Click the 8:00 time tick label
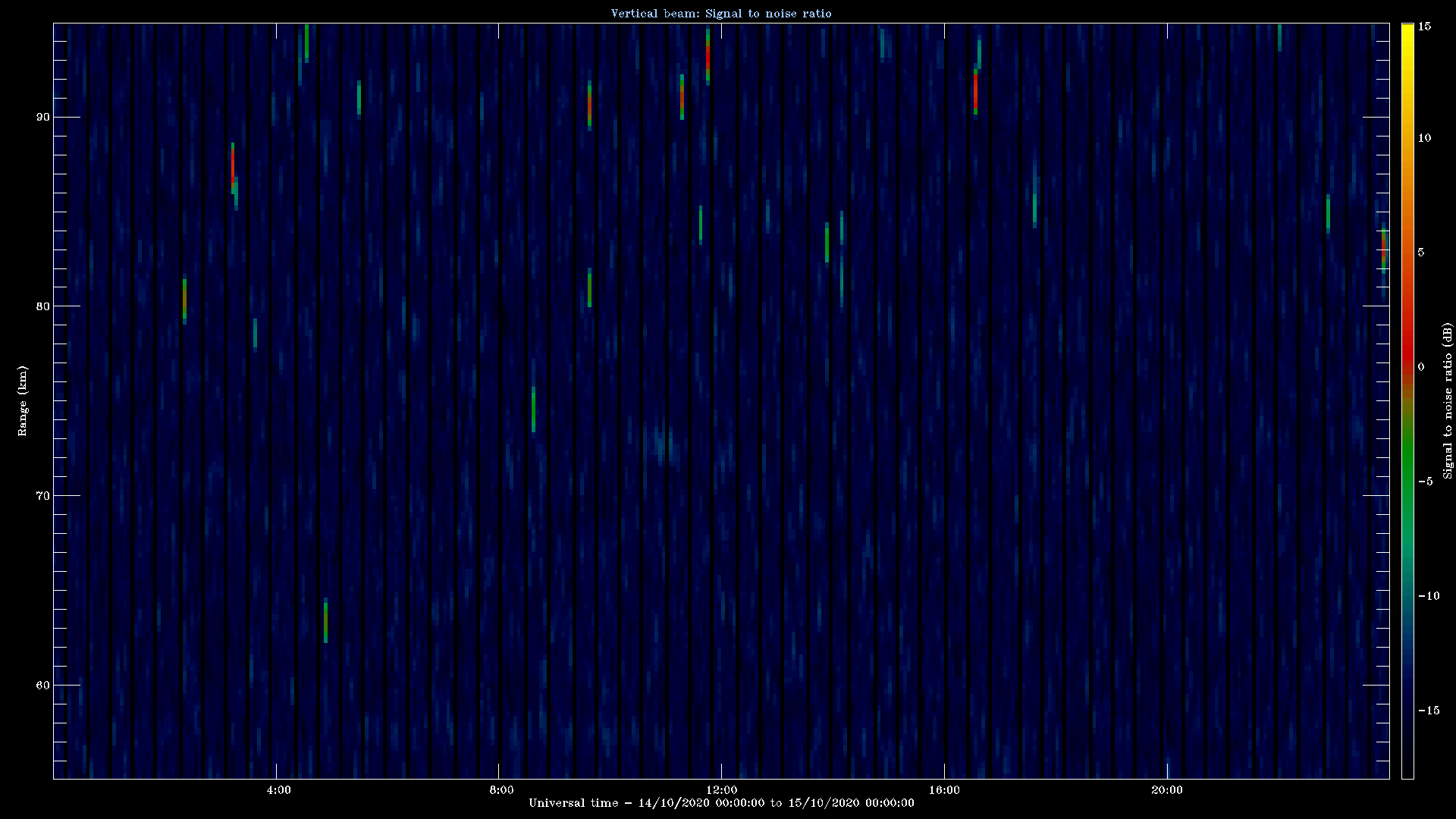This screenshot has height=819, width=1456. click(501, 790)
